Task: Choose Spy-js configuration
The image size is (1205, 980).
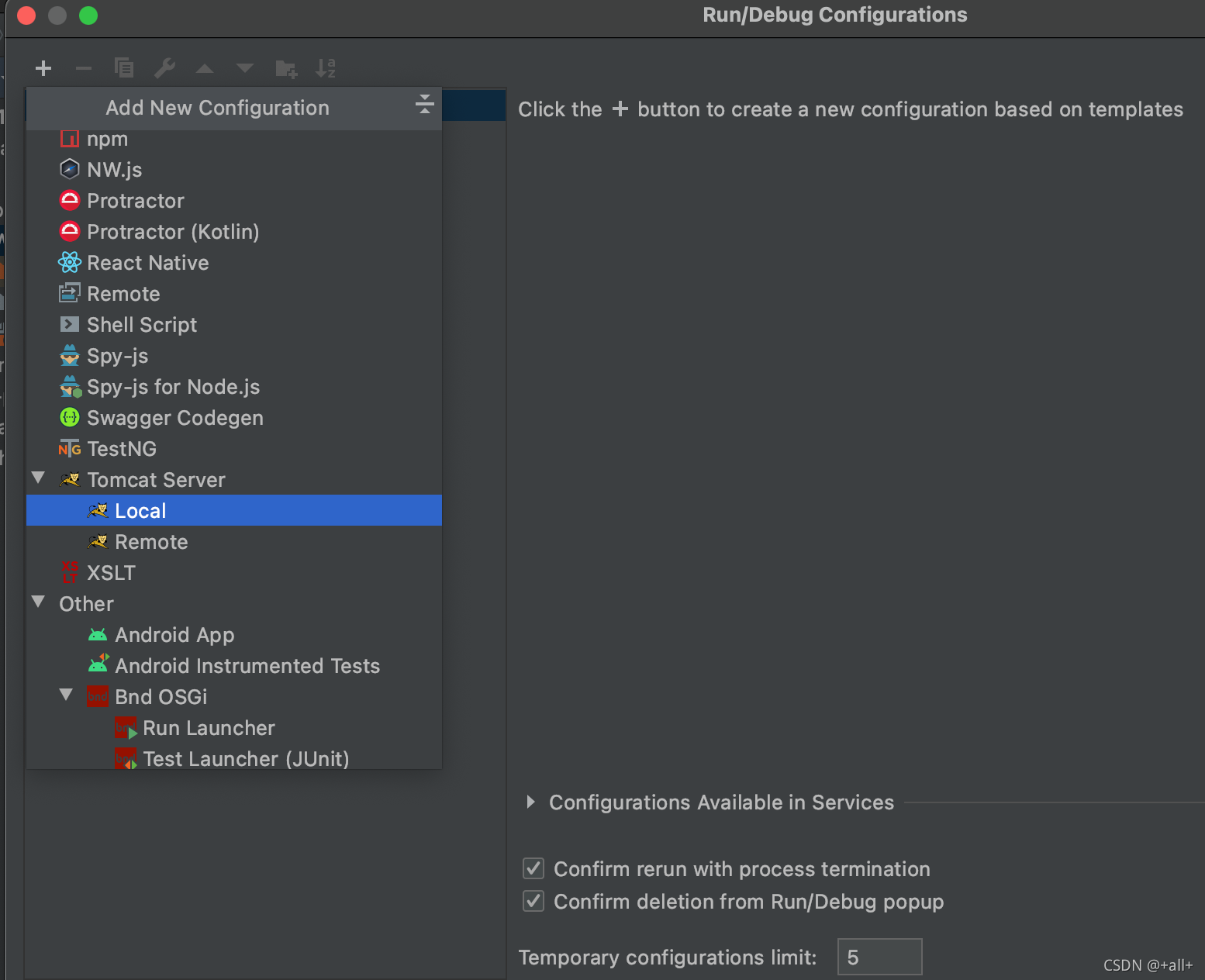Action: pos(234,355)
